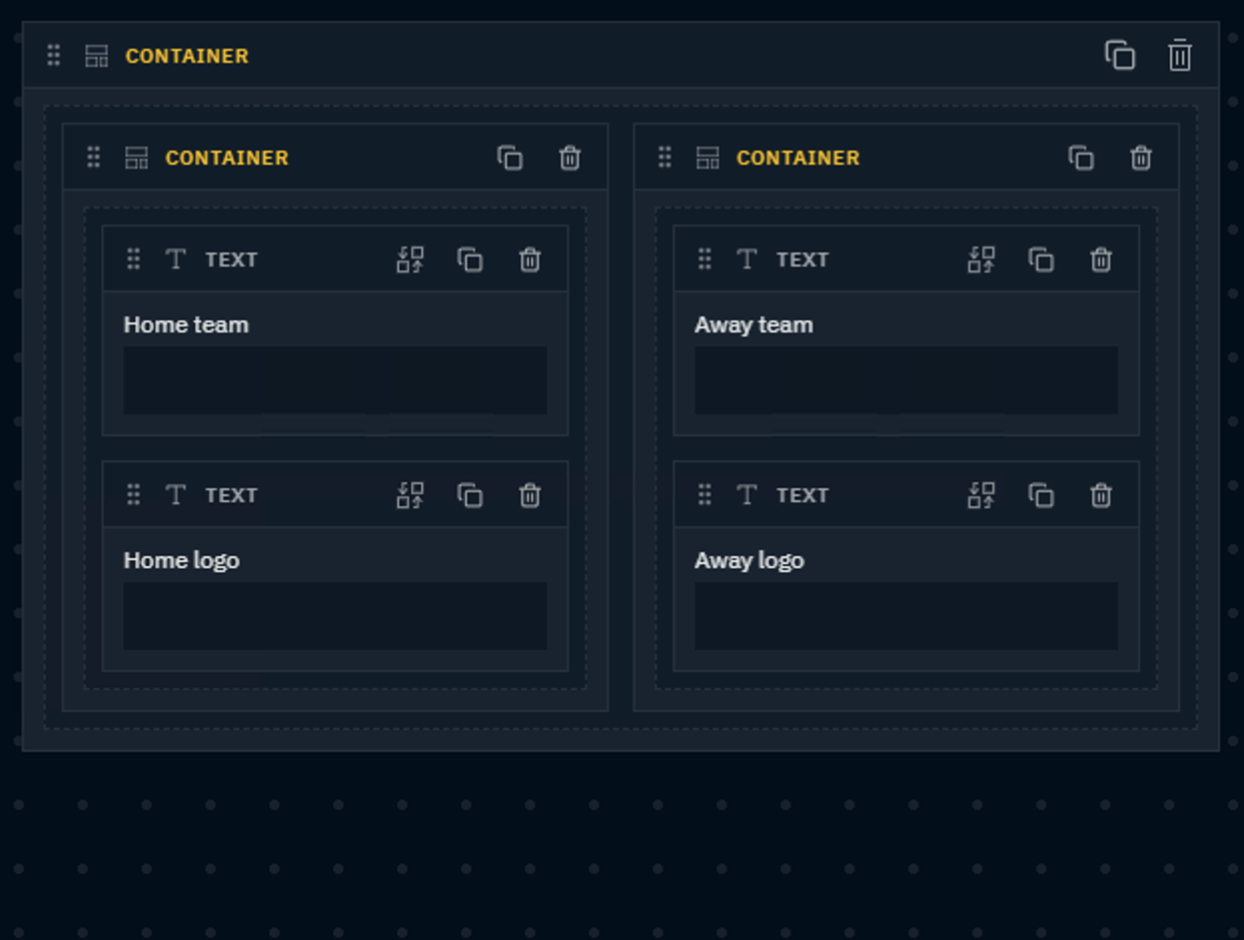Convert the Away team text block type
The height and width of the screenshot is (940, 1244).
pos(981,260)
